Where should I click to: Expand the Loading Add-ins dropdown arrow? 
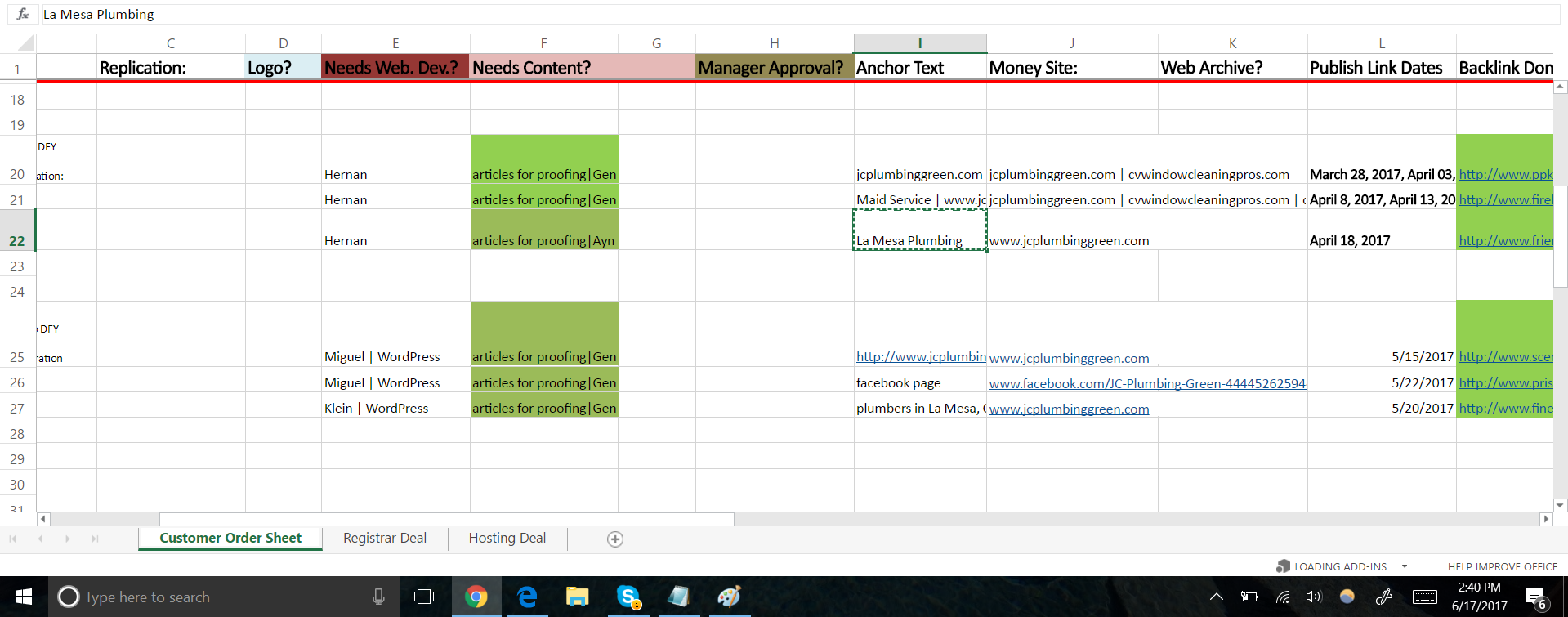(1405, 566)
